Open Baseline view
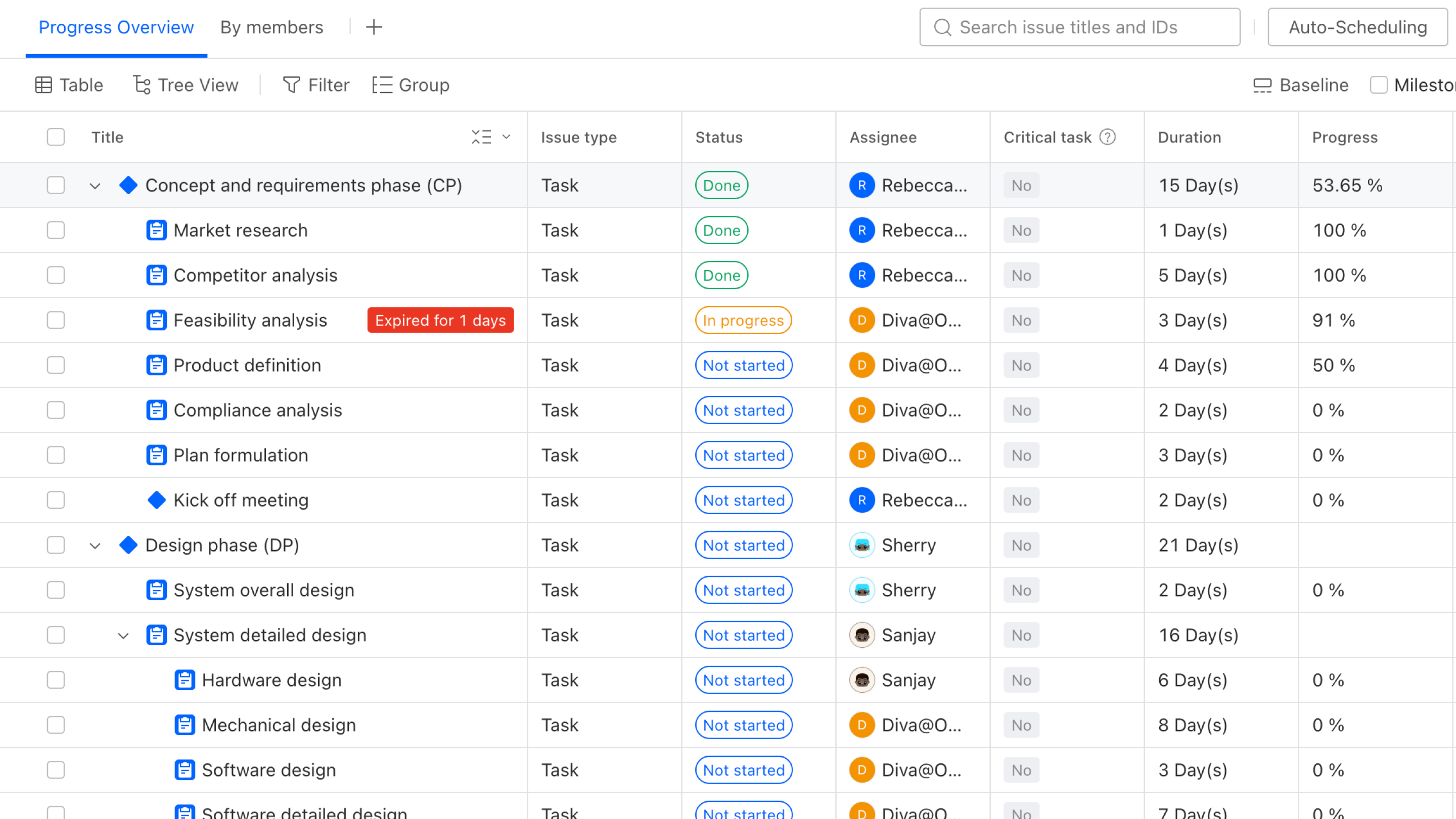Screen dimensions: 1456x819 (1264, 85)
